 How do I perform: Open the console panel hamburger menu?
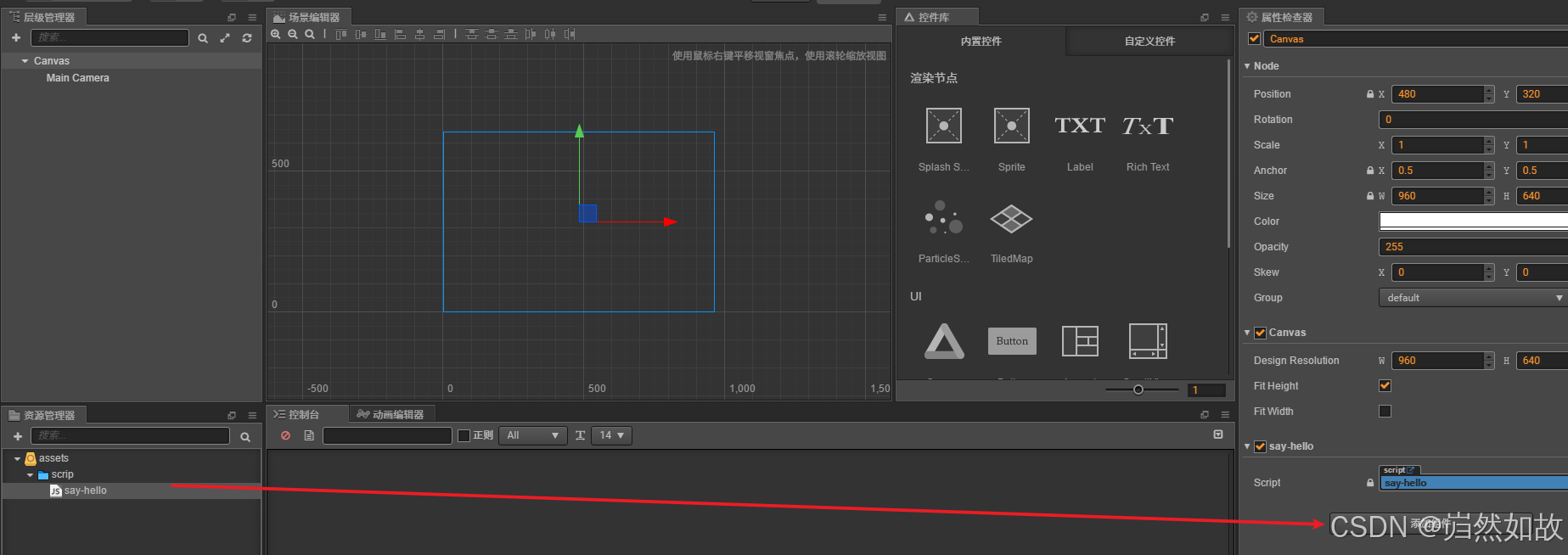(1225, 415)
